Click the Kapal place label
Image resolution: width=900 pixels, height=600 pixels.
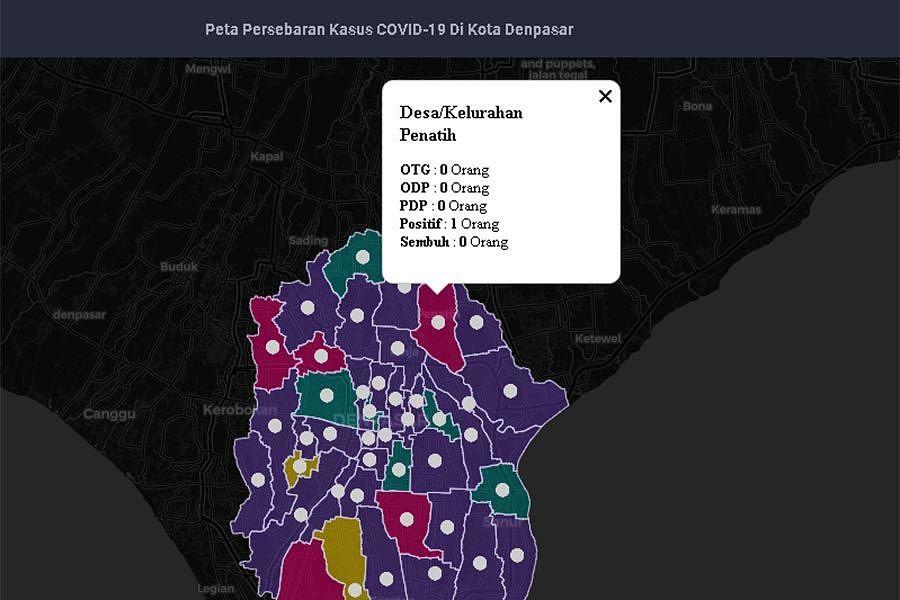[266, 157]
